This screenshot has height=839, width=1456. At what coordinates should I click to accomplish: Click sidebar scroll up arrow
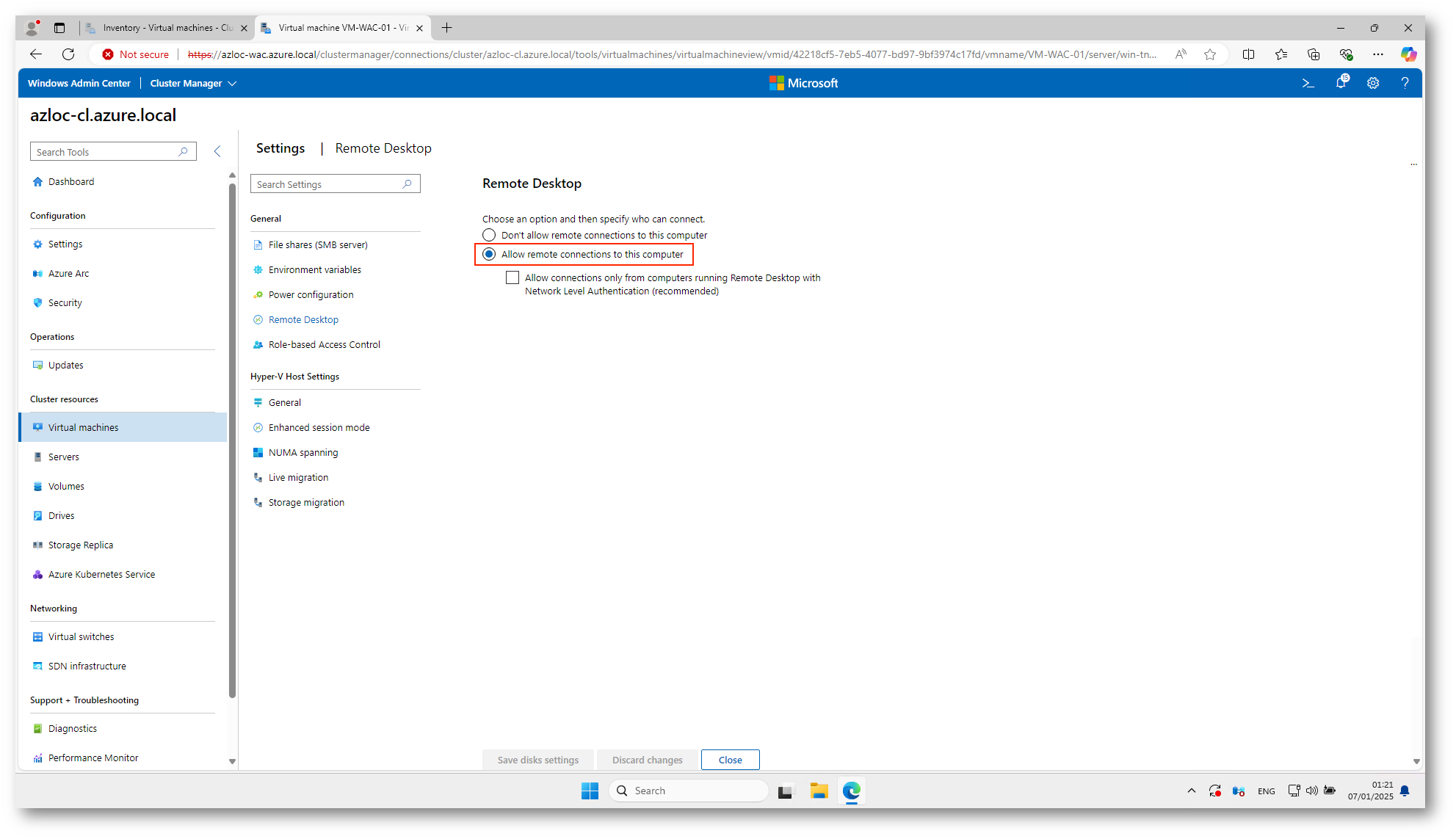(x=232, y=175)
